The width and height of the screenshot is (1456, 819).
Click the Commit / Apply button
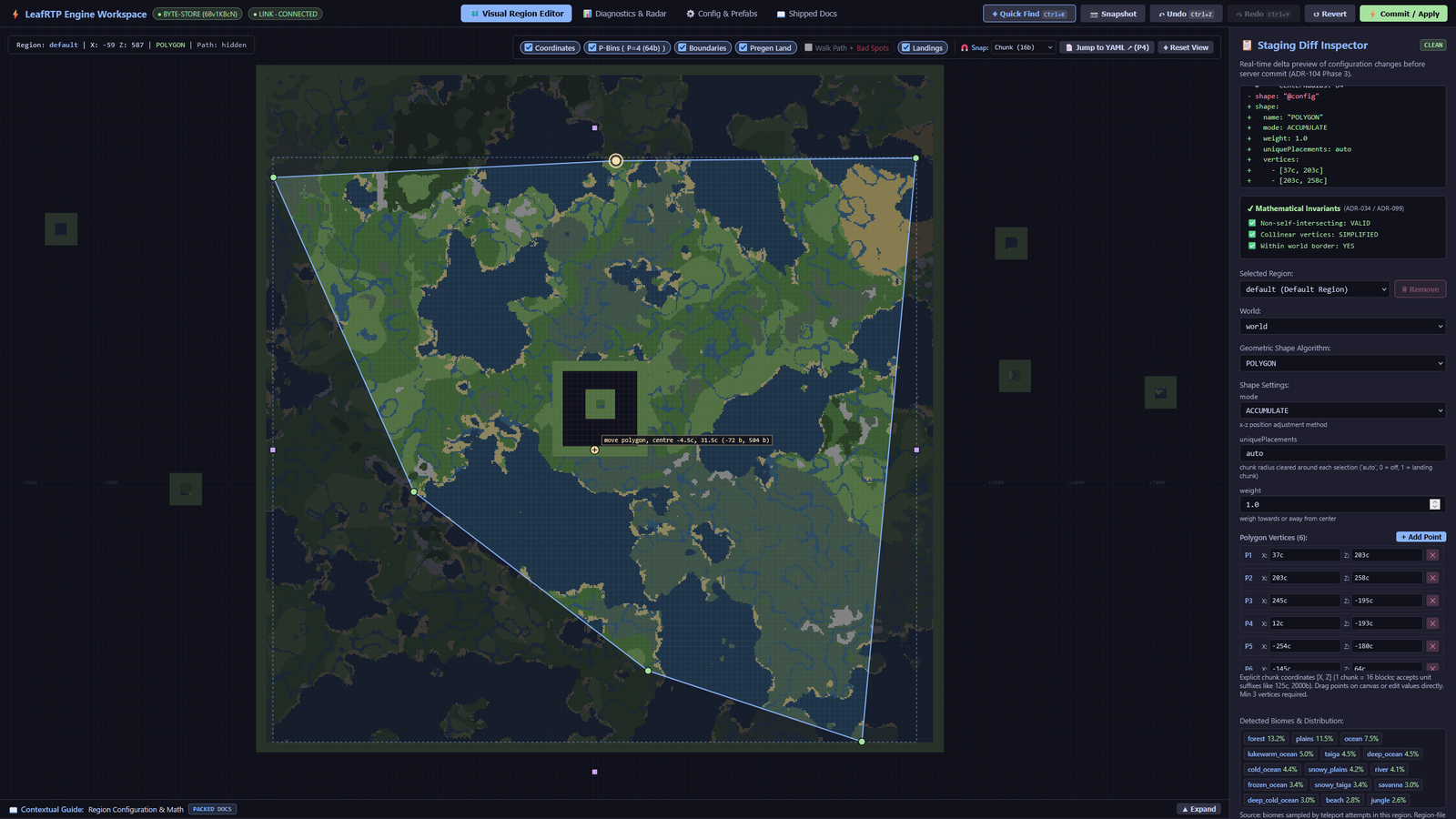point(1403,14)
